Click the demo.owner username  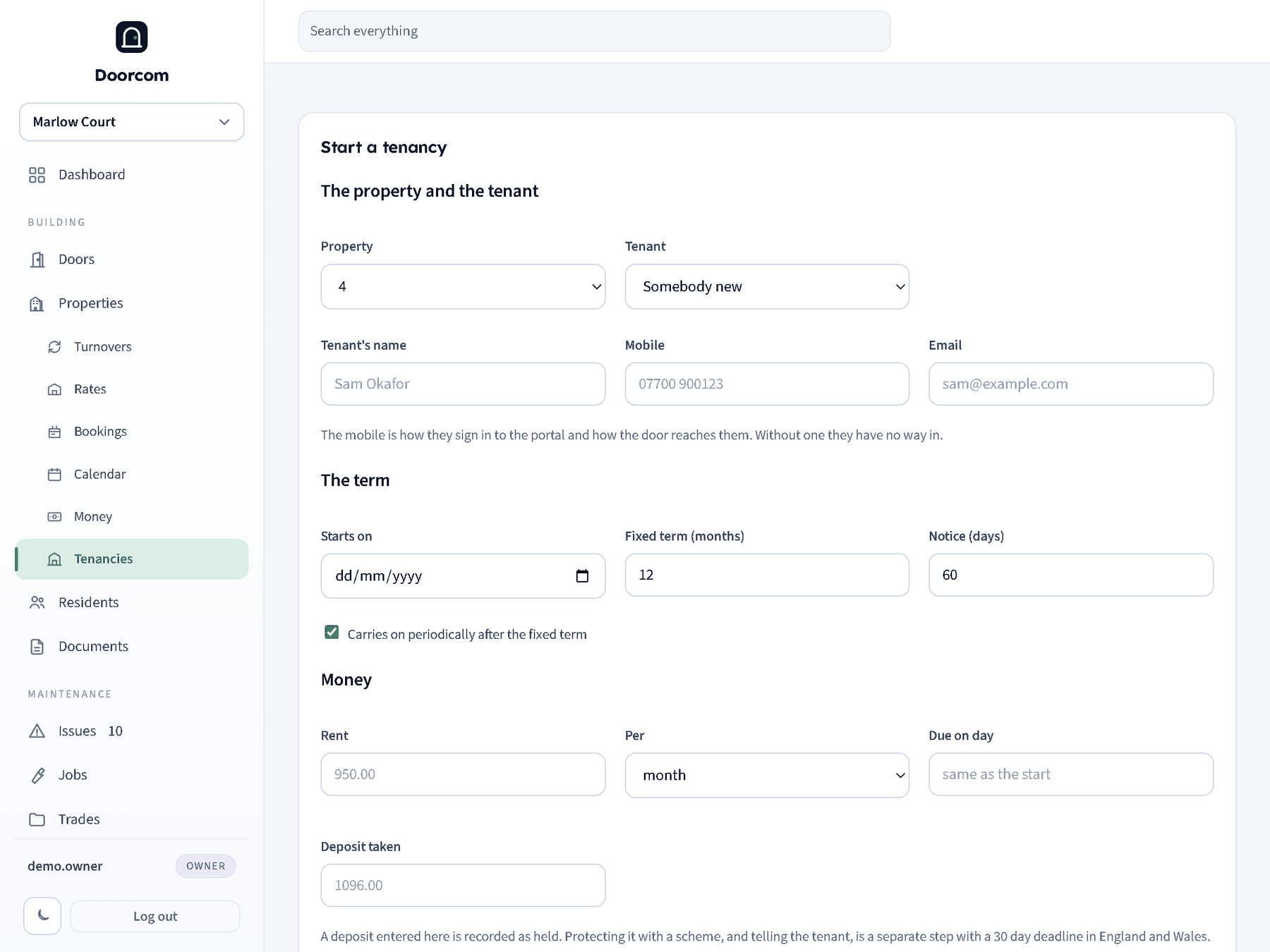(65, 866)
